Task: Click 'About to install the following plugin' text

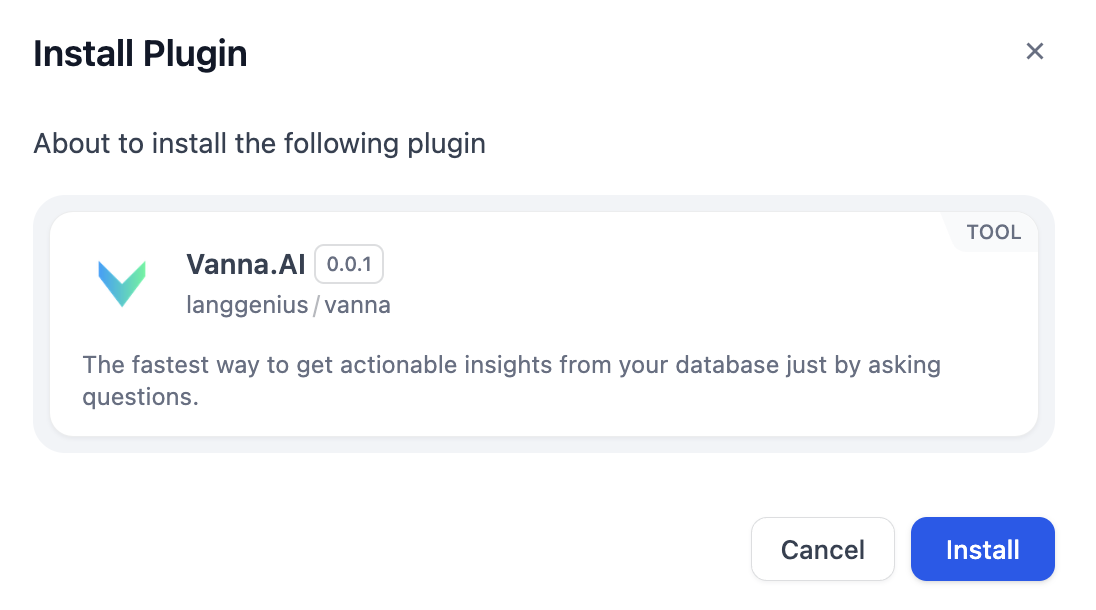Action: tap(259, 144)
